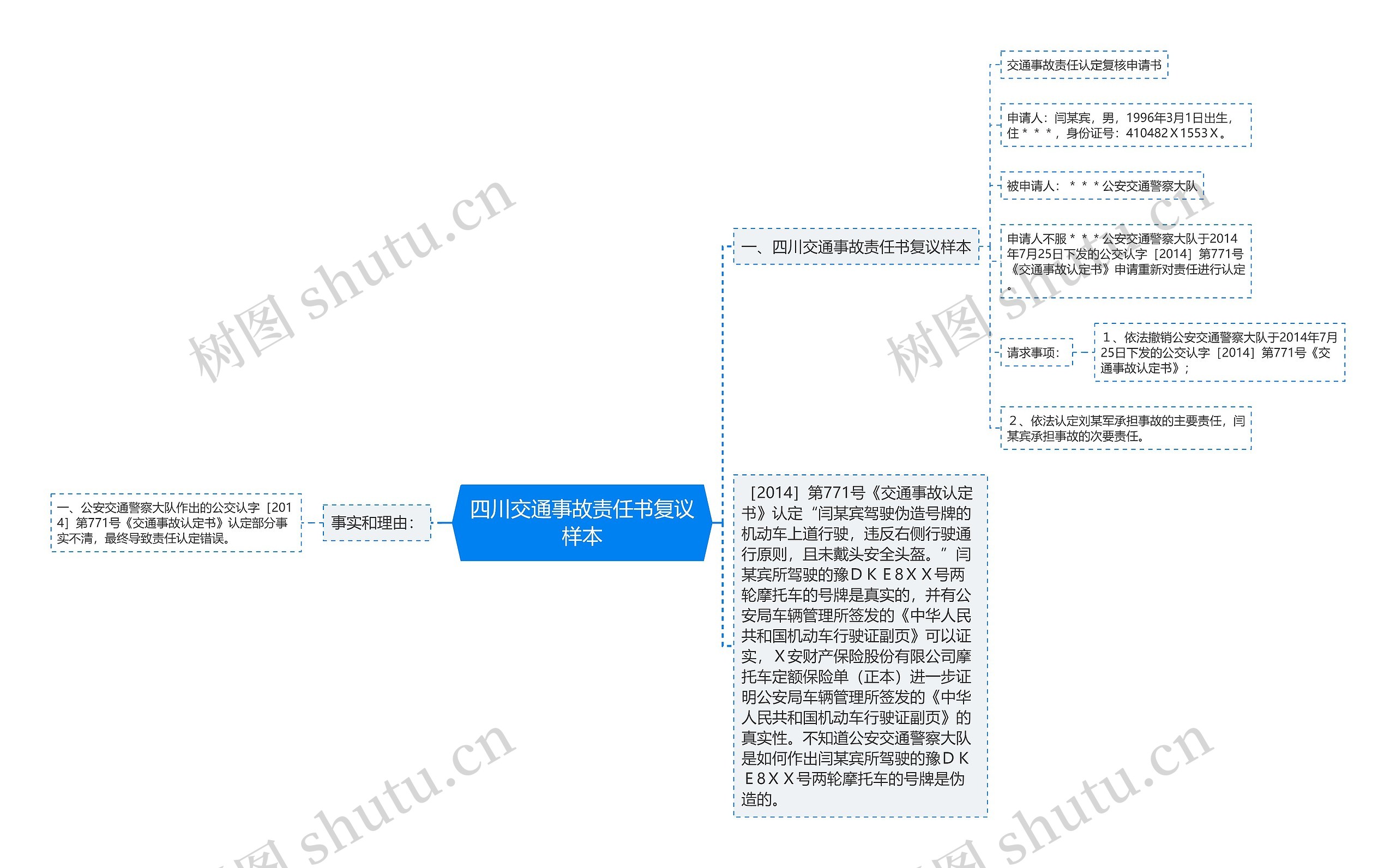Click the 事实和理由: branch node
The width and height of the screenshot is (1396, 868).
tap(377, 522)
